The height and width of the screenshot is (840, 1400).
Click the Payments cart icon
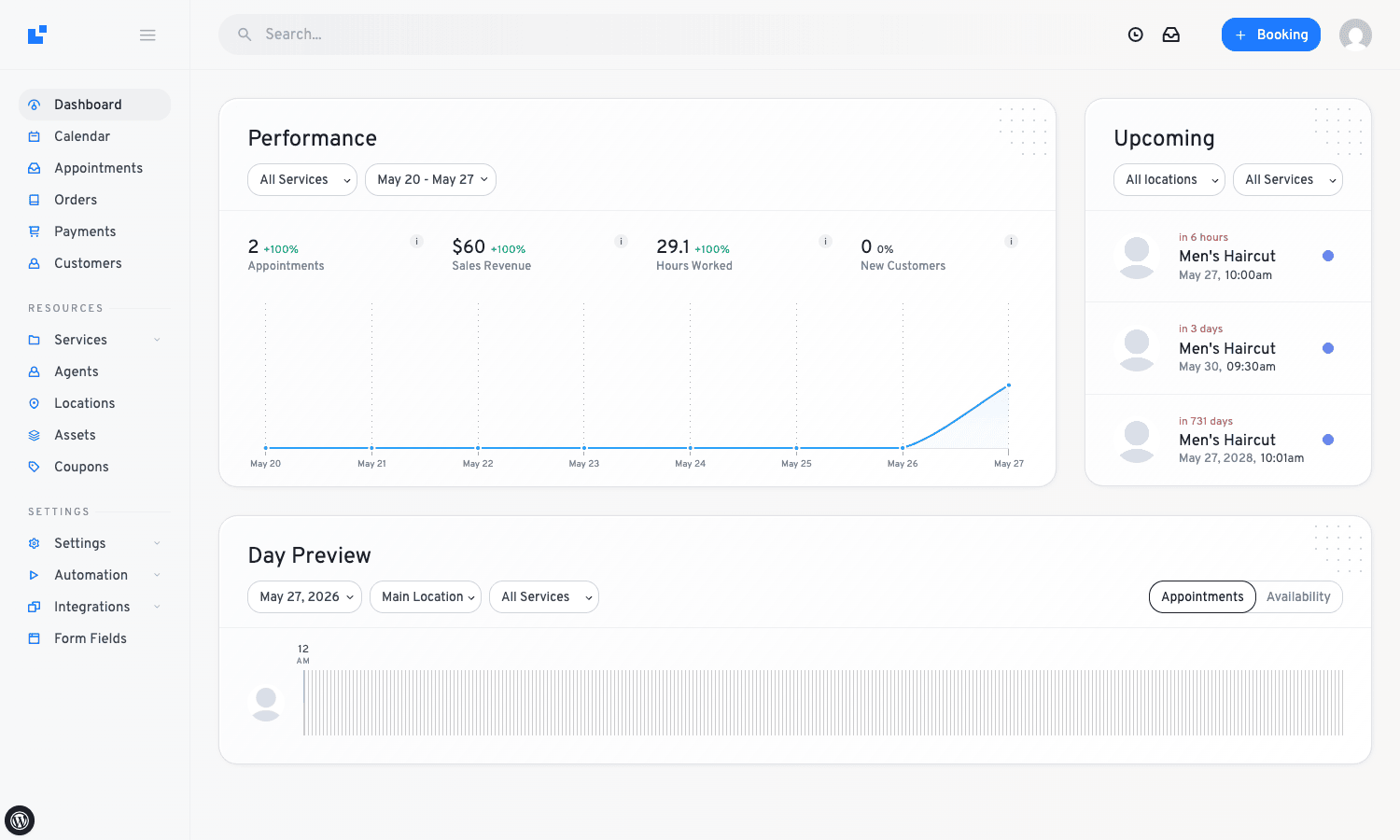[35, 231]
